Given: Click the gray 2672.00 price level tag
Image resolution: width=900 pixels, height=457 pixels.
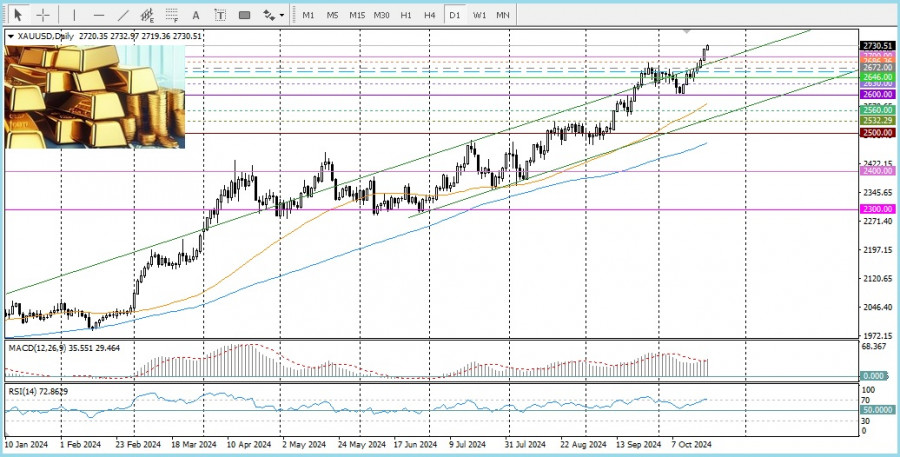Looking at the screenshot, I should coord(878,67).
